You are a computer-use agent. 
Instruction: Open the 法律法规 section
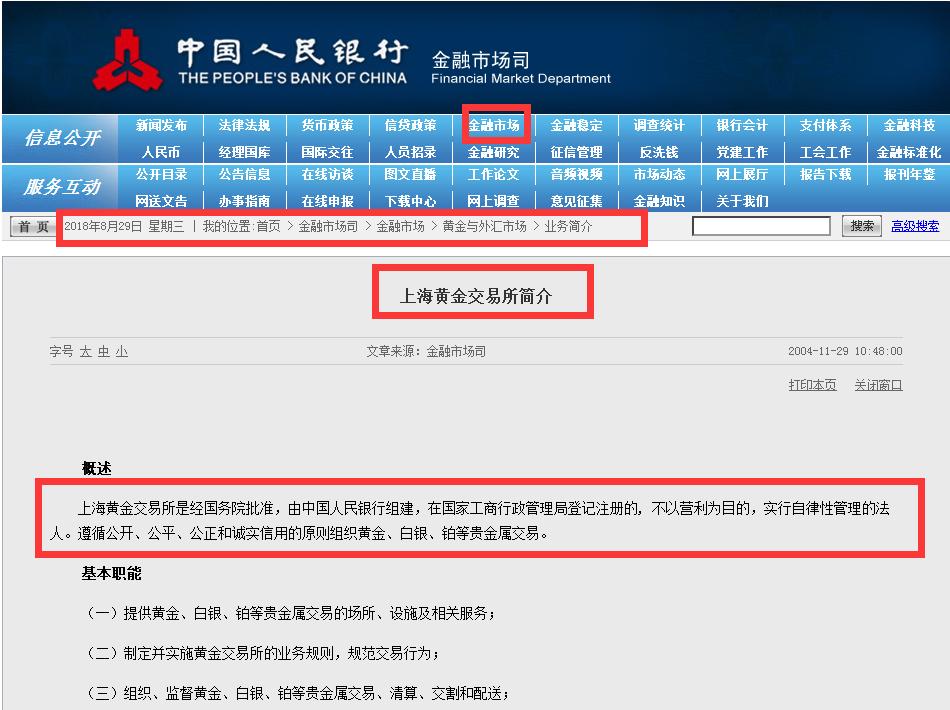pos(244,125)
